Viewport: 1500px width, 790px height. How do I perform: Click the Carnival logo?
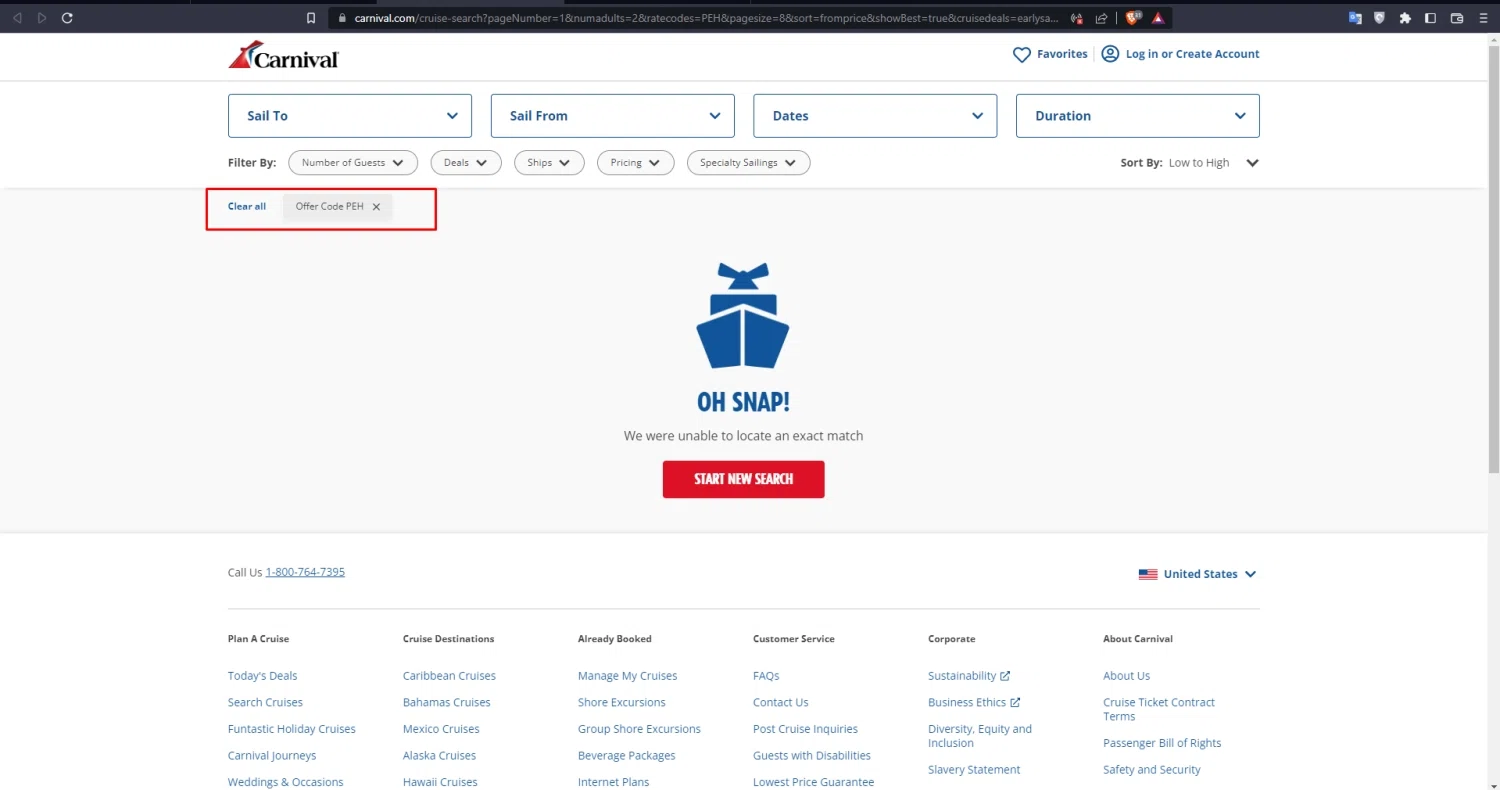tap(284, 55)
